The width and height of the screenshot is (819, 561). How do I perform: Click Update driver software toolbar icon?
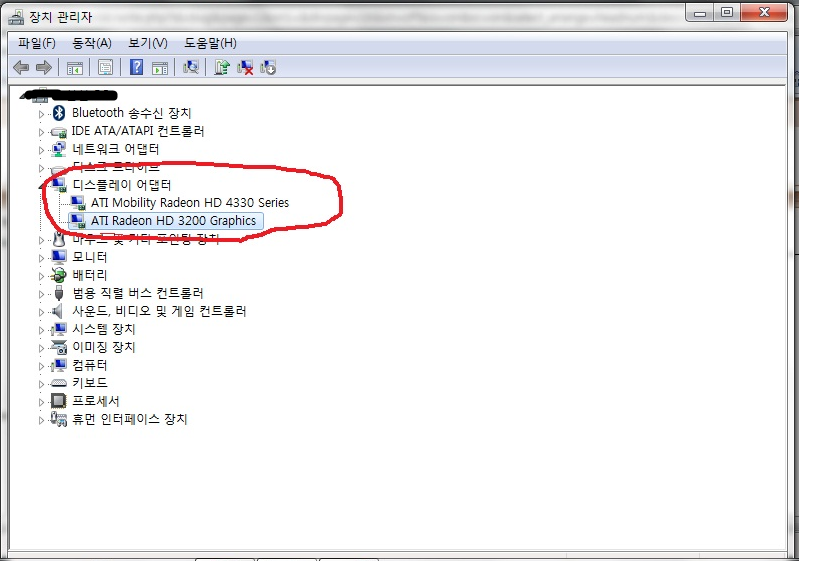tap(222, 67)
